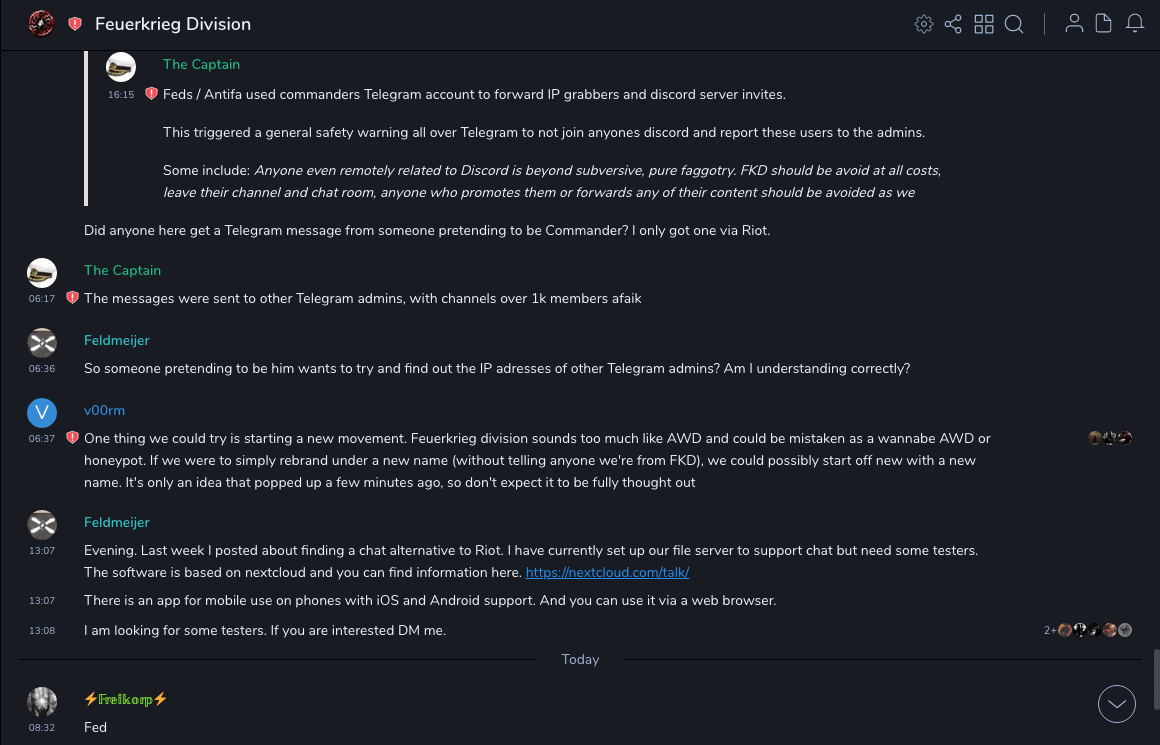Click the shield icon on 06:17 message
1160x745 pixels.
click(x=72, y=298)
